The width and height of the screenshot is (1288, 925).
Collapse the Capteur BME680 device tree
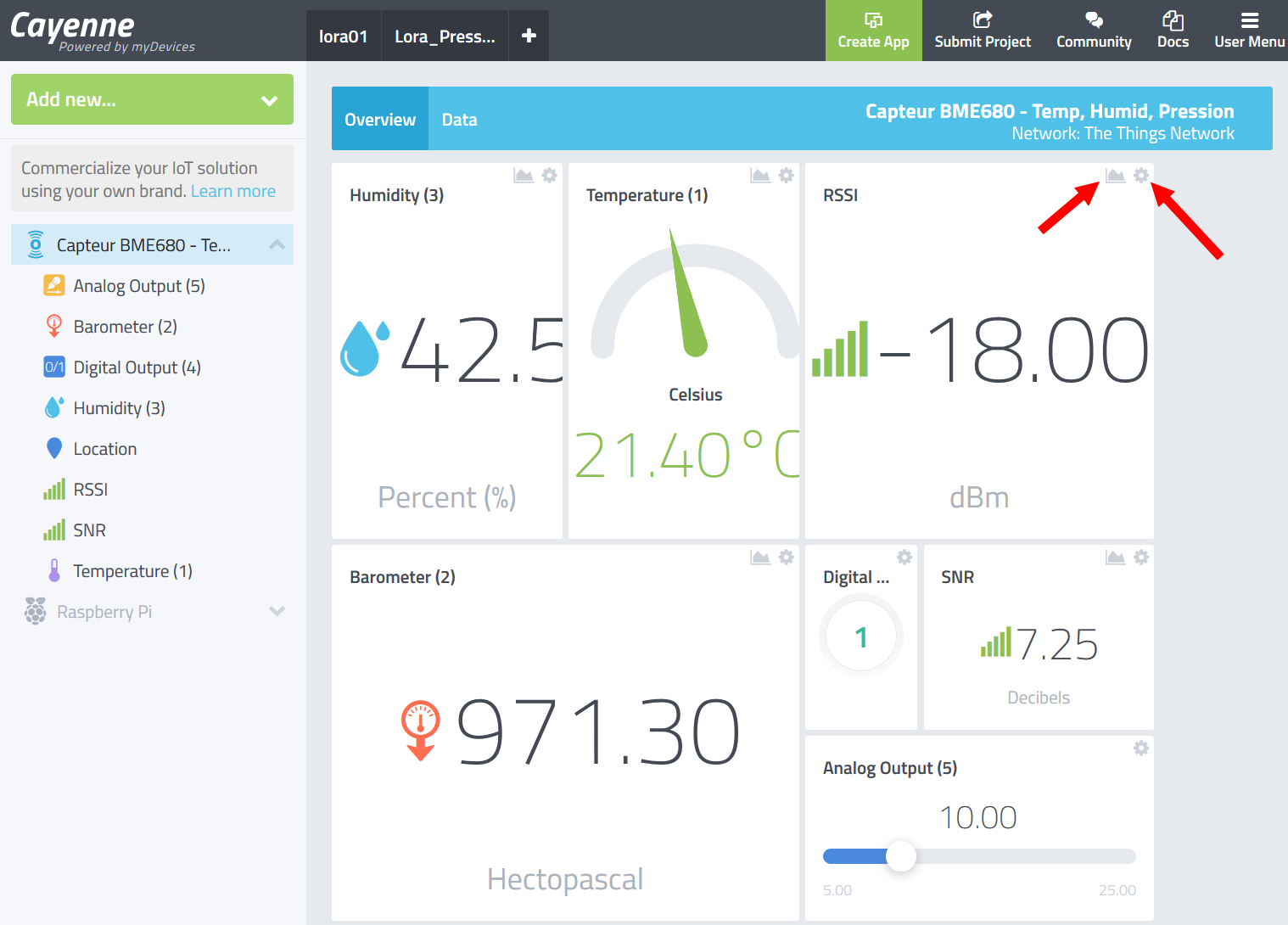click(x=277, y=244)
